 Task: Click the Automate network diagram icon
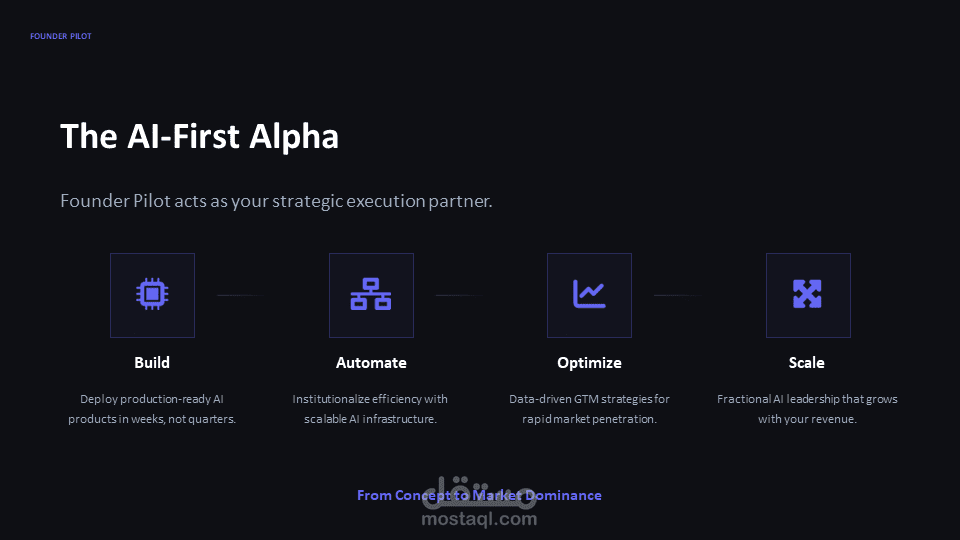(371, 294)
